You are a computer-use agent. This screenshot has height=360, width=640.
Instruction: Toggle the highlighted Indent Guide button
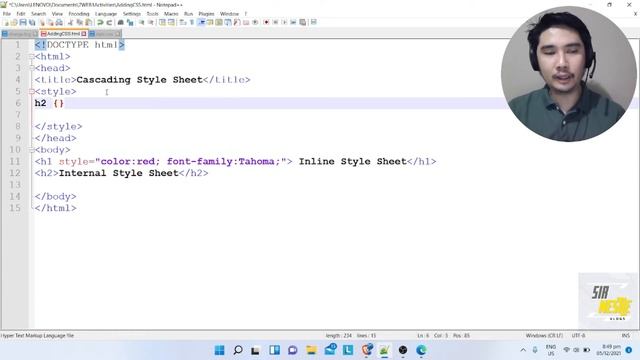(x=201, y=22)
